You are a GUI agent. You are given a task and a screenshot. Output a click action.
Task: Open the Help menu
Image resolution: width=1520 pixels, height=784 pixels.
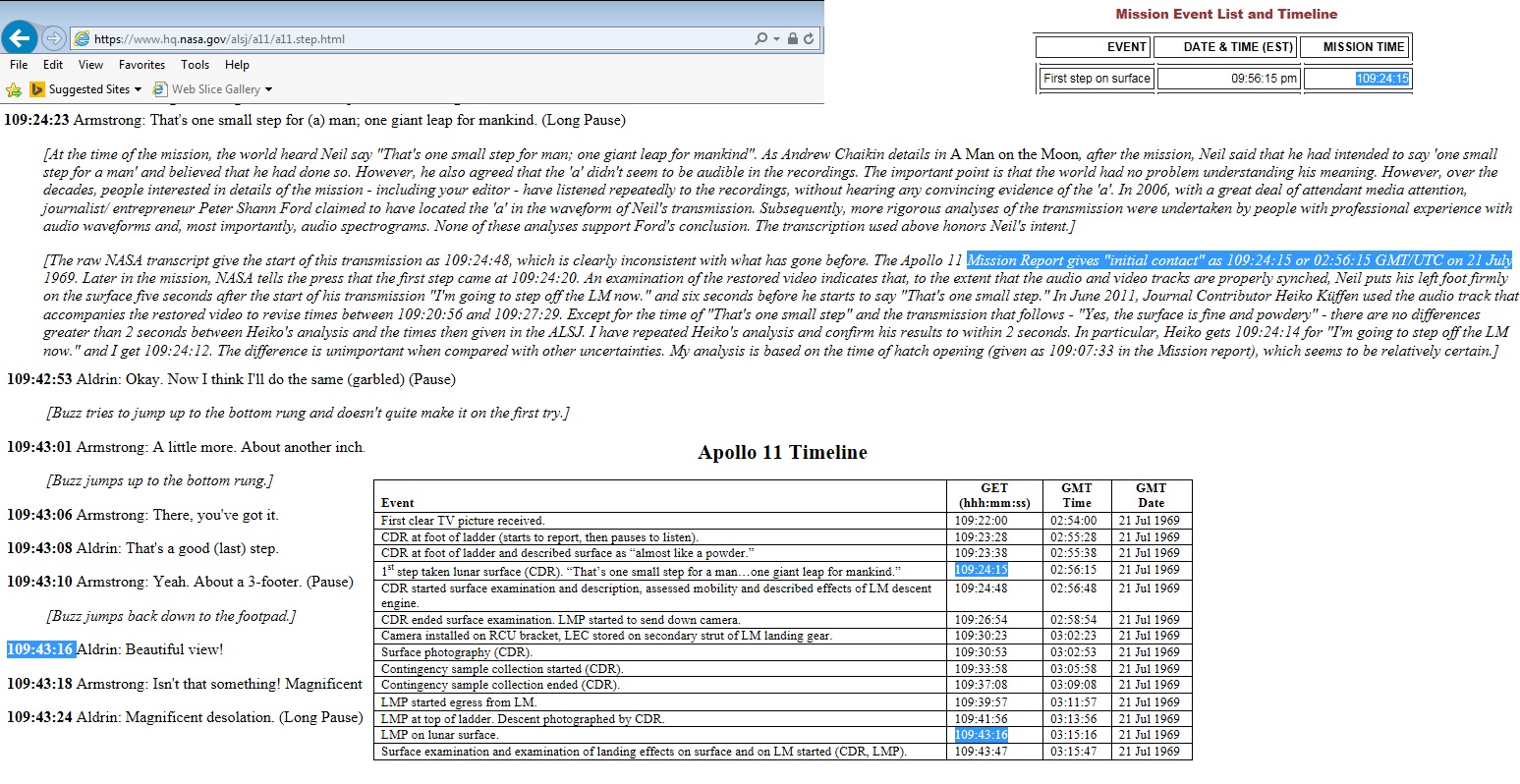237,65
